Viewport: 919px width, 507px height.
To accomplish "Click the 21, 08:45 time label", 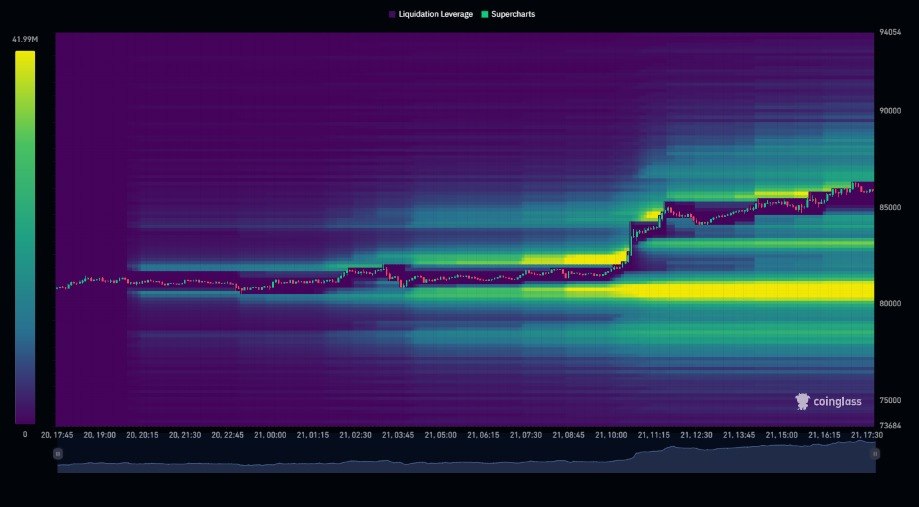I will [569, 435].
